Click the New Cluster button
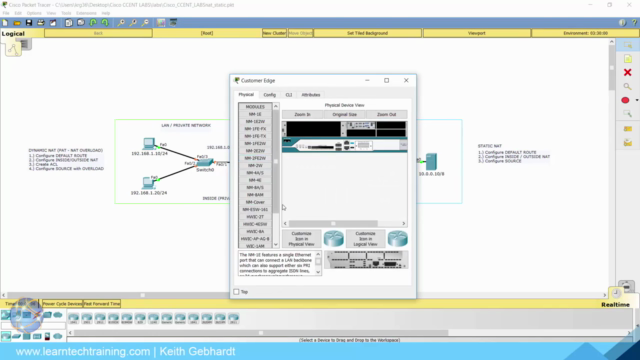 coord(274,33)
